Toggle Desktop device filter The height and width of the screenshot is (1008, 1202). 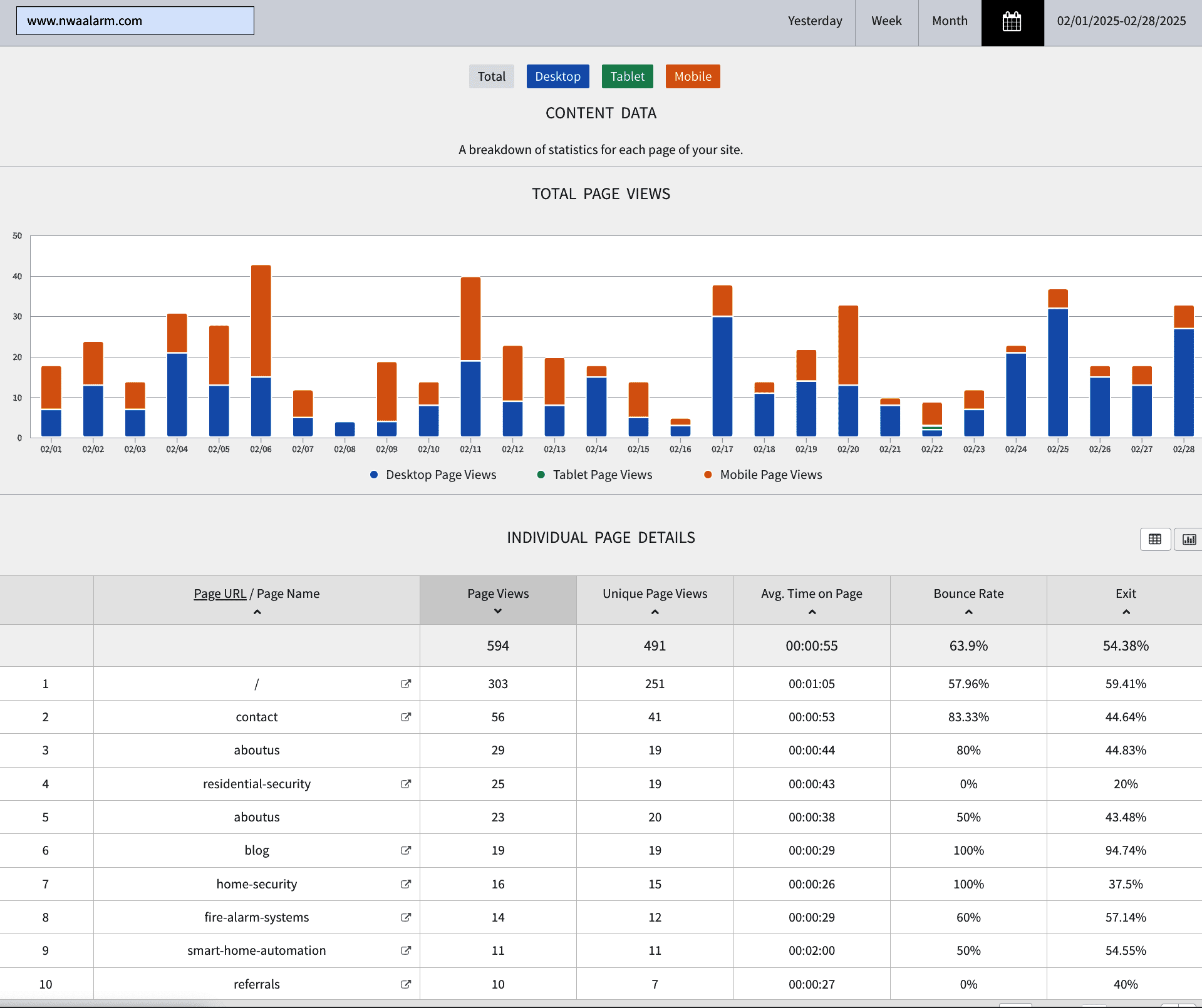click(557, 76)
